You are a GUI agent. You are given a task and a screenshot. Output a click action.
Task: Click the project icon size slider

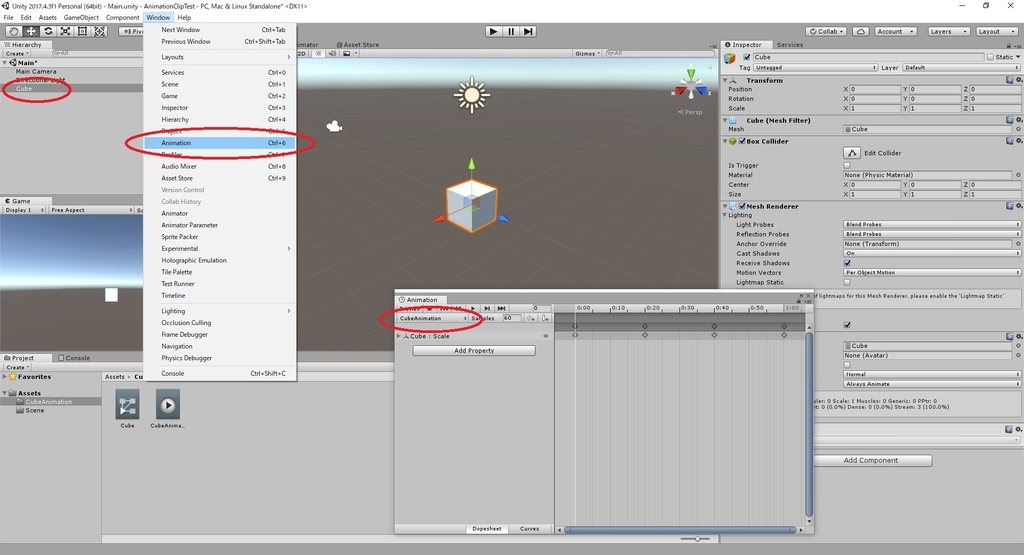click(x=696, y=539)
